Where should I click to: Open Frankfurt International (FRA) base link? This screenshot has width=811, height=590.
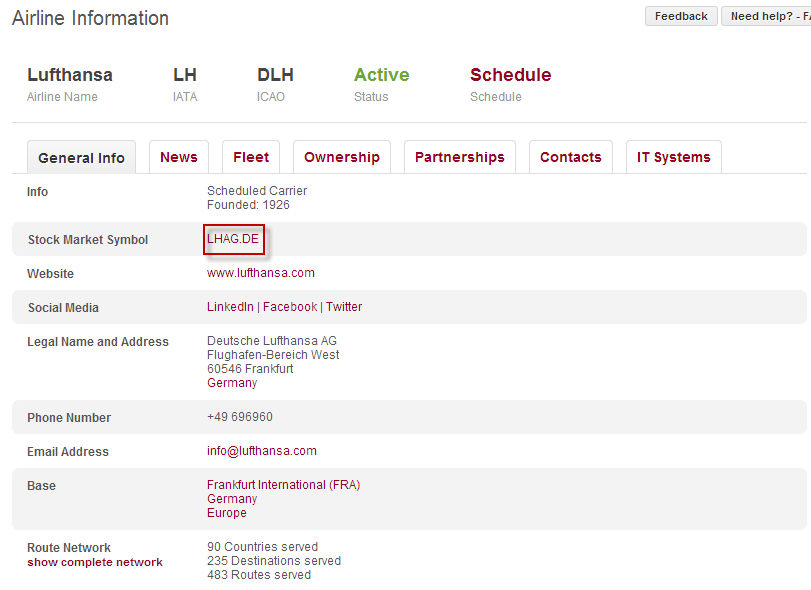click(283, 485)
